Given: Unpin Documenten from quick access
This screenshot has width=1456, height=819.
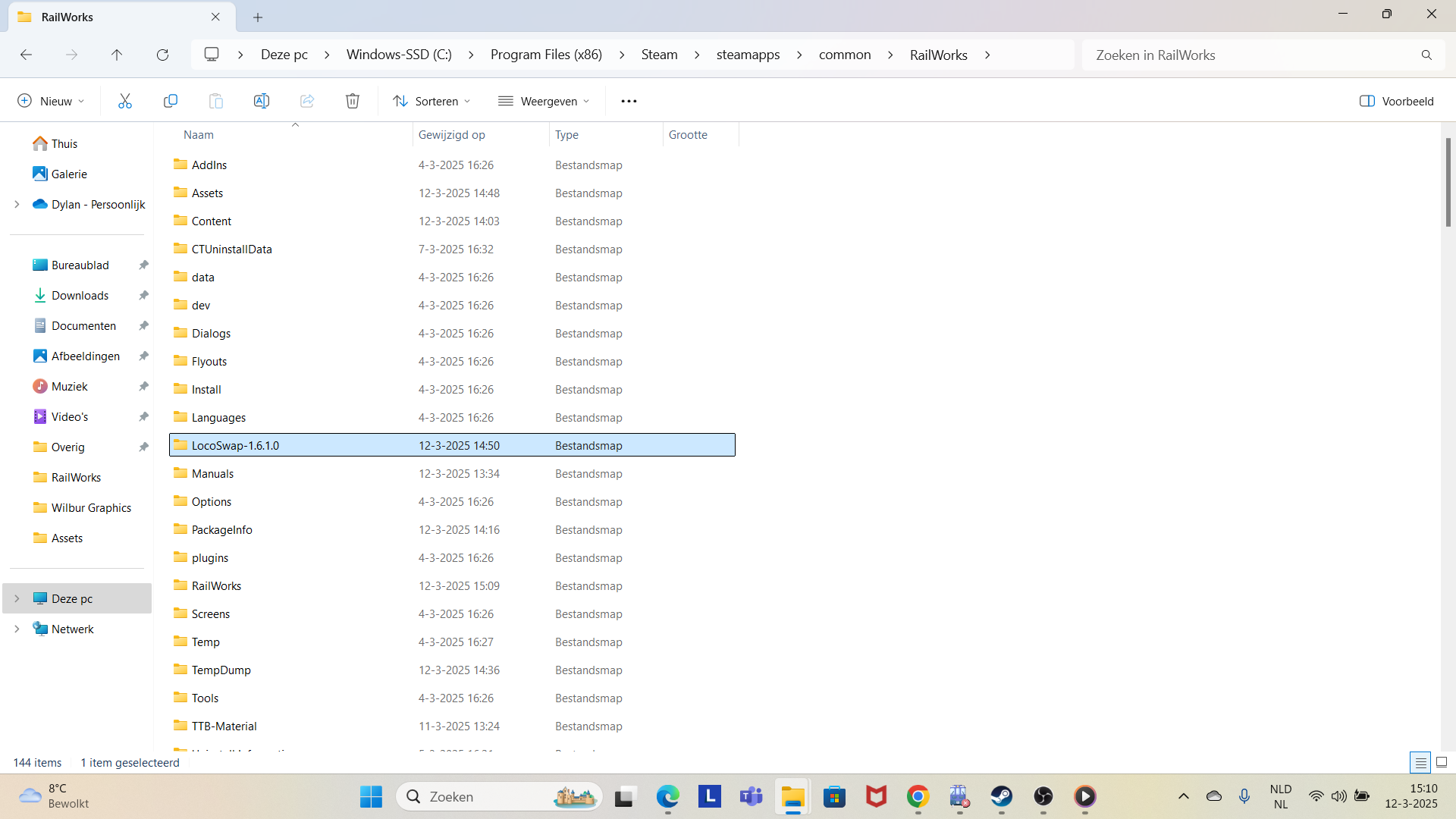Looking at the screenshot, I should pos(143,325).
